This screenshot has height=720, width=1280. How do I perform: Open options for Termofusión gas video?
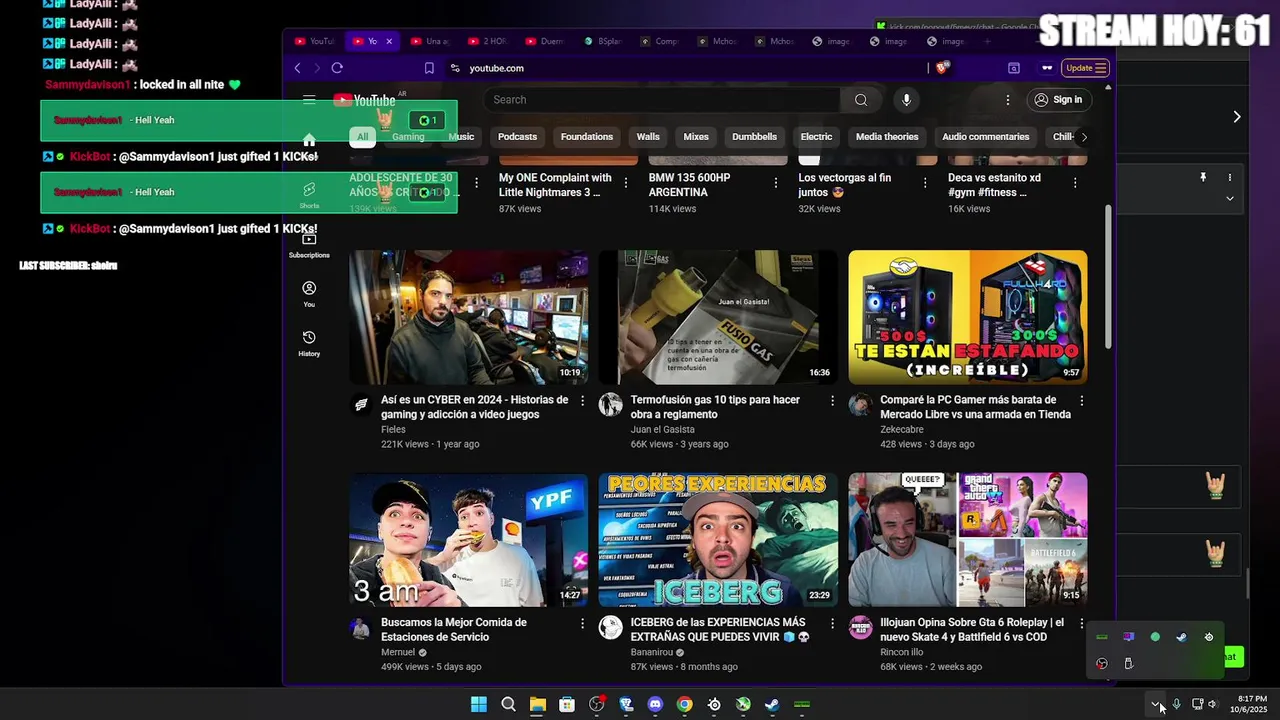pos(832,400)
